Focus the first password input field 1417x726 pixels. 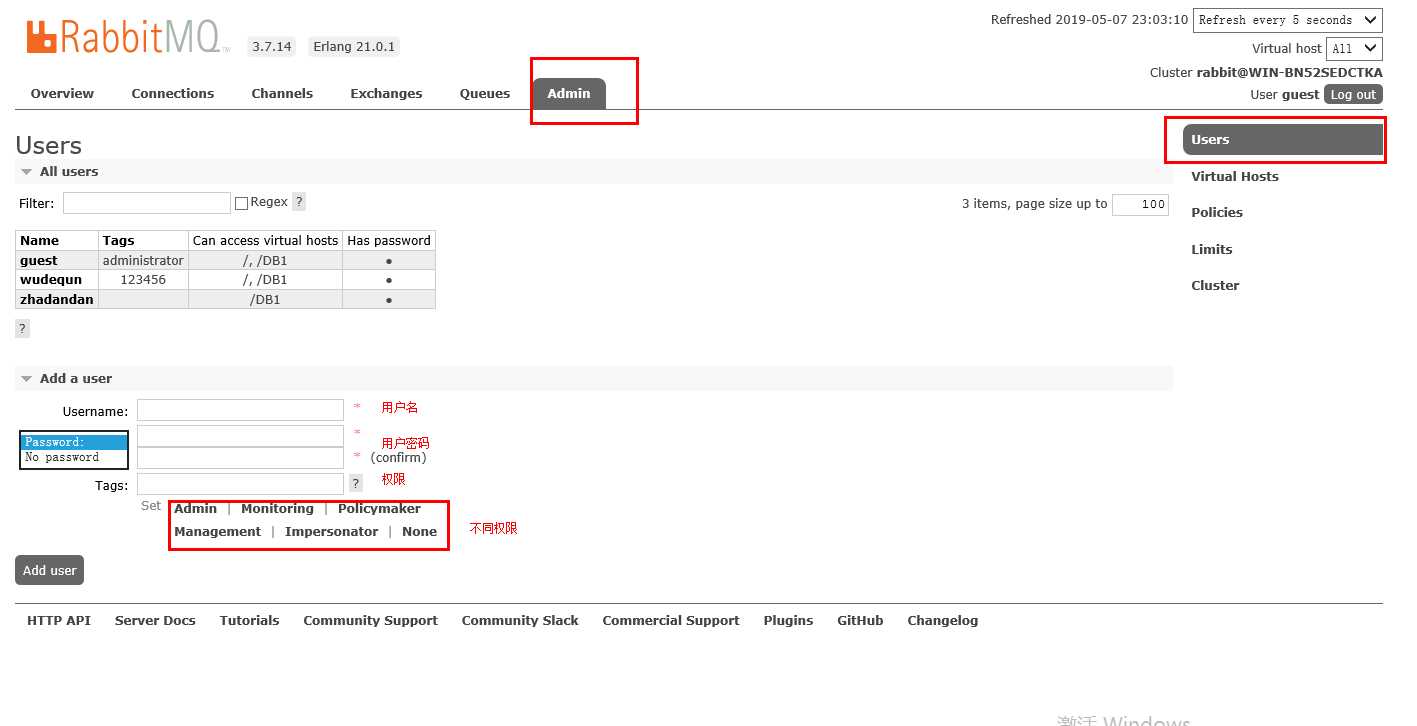pyautogui.click(x=240, y=436)
